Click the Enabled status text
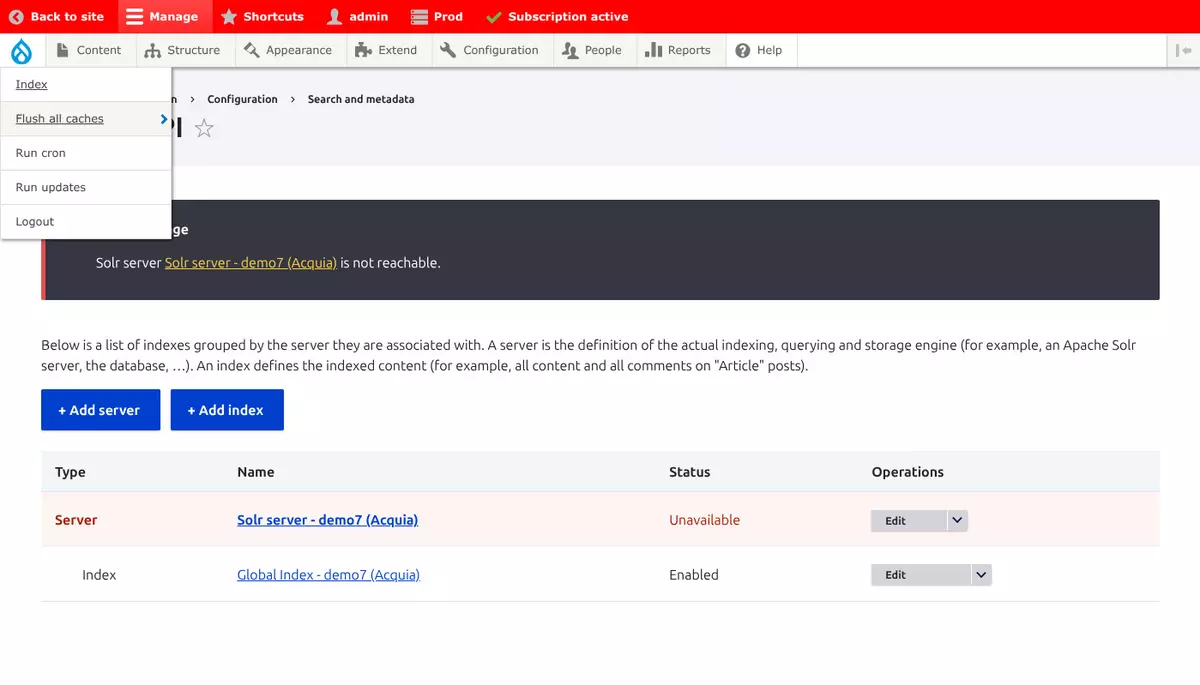The width and height of the screenshot is (1200, 685). [x=694, y=575]
